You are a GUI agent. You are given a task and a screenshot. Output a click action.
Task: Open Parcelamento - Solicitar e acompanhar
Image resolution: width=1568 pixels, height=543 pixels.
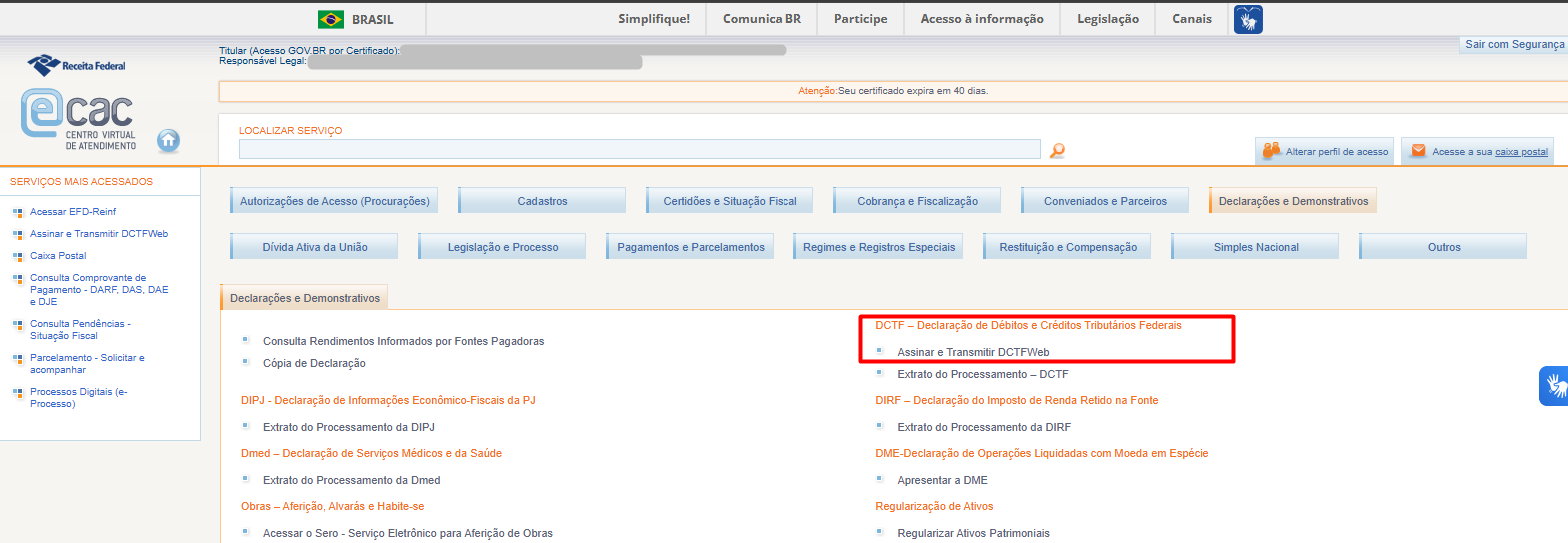(87, 364)
